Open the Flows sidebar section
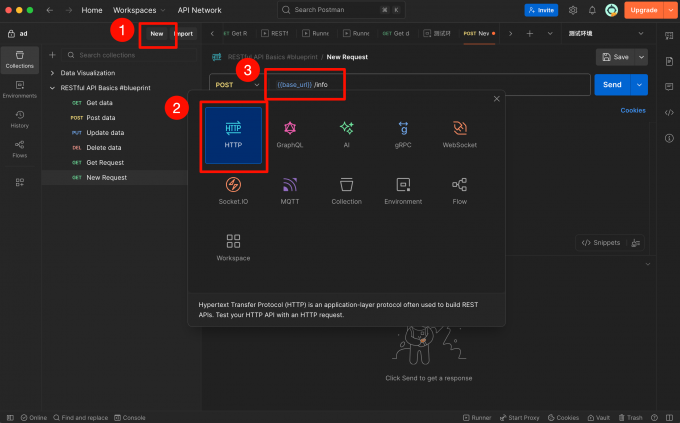This screenshot has height=423, width=680. click(x=20, y=149)
